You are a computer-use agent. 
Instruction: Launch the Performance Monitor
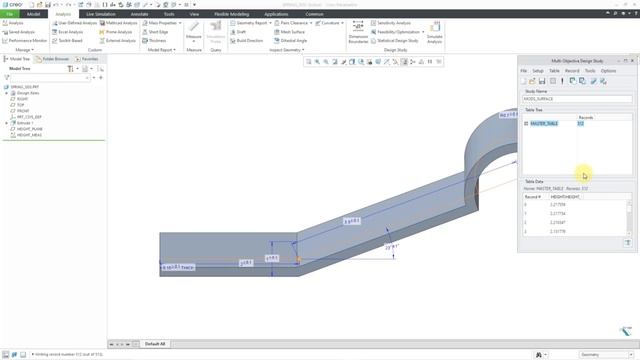click(x=24, y=41)
